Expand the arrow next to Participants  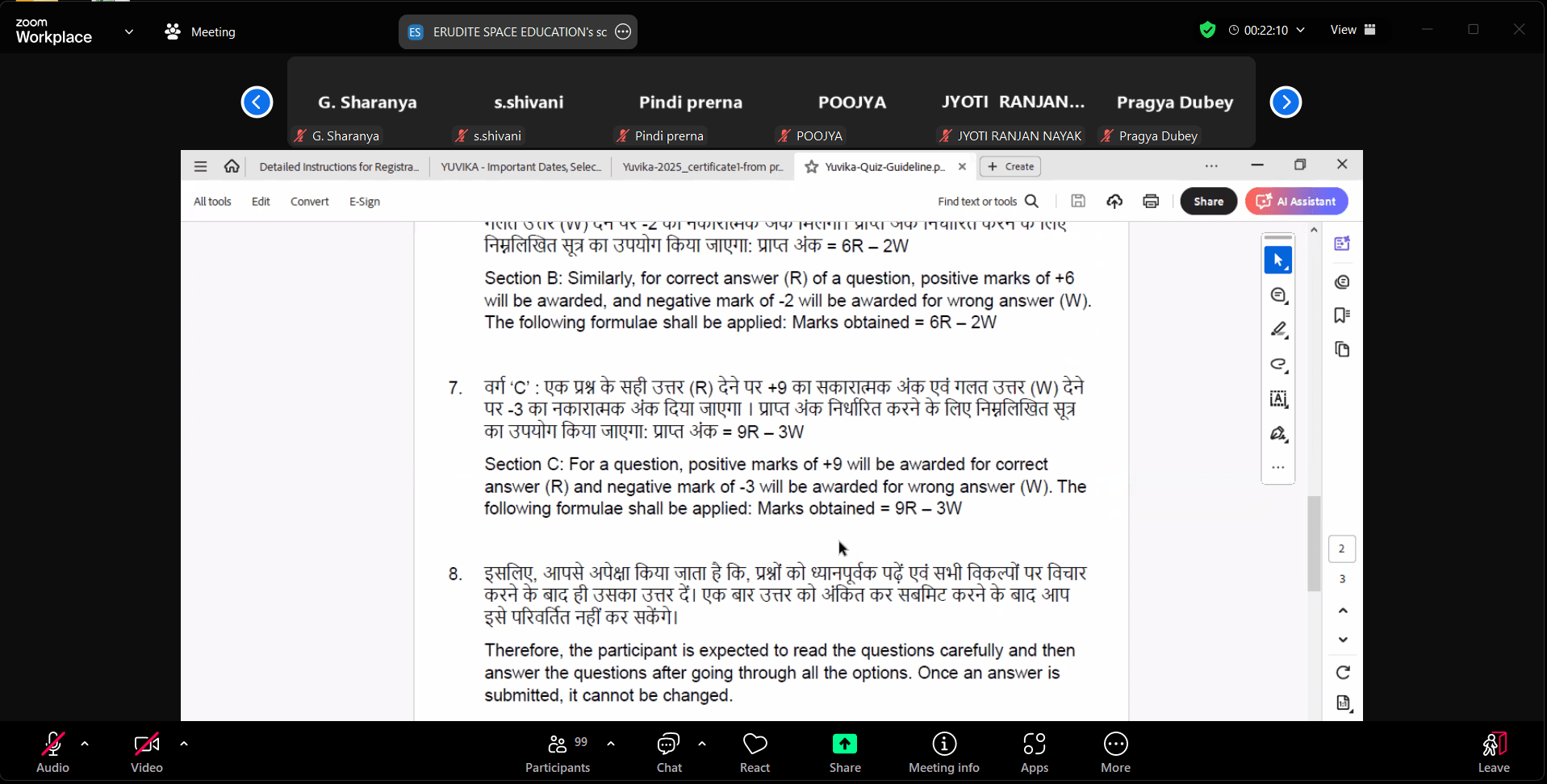[611, 744]
